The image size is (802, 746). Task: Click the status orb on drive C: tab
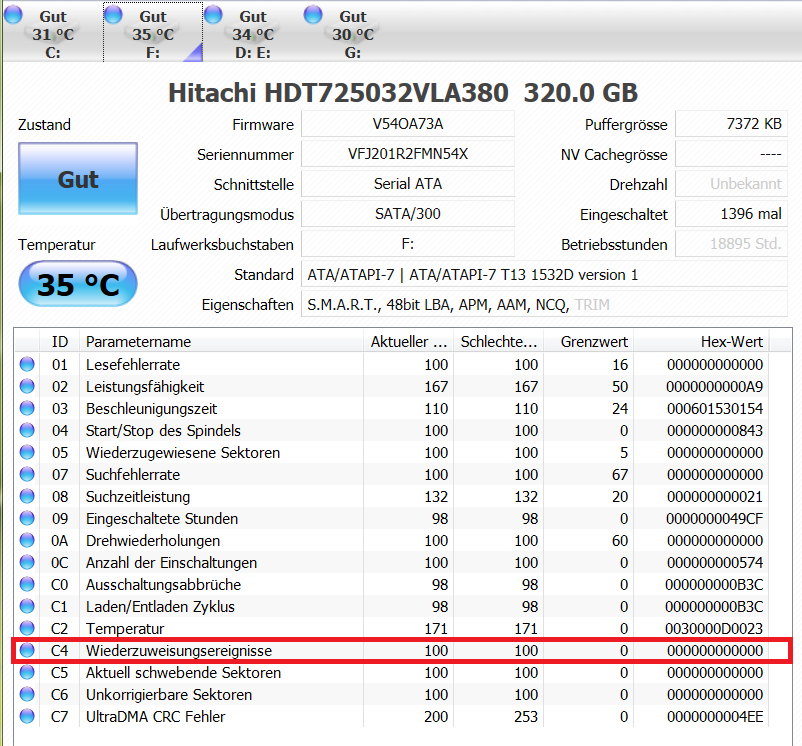tap(14, 14)
